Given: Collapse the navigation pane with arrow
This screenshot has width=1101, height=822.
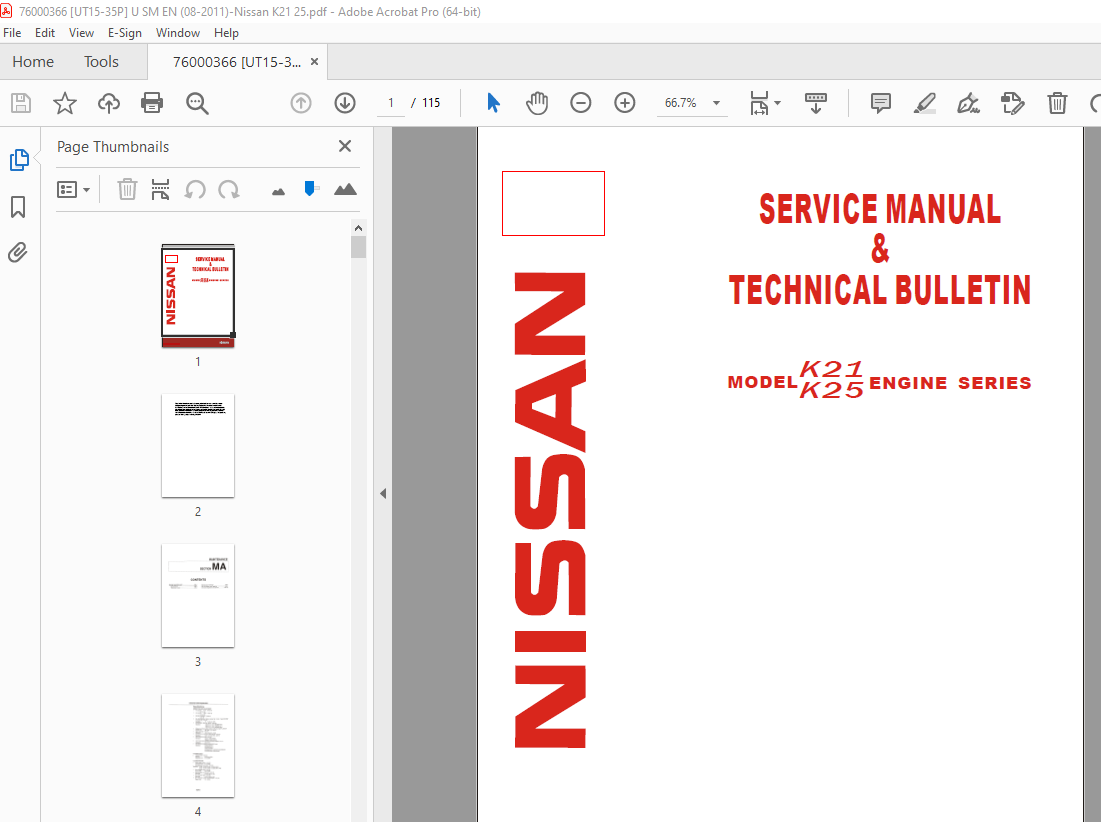Looking at the screenshot, I should [x=383, y=493].
